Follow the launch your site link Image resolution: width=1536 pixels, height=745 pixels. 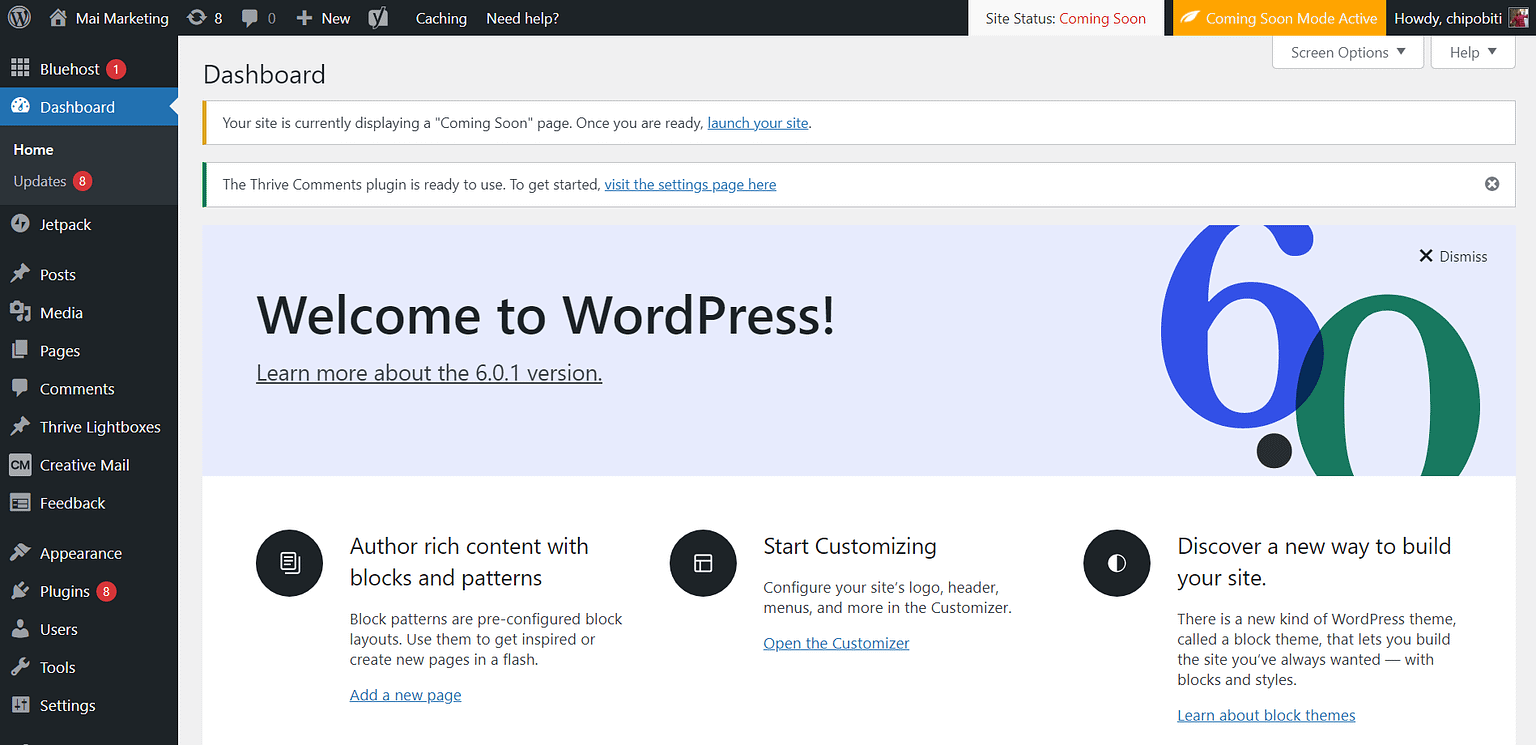coord(757,122)
